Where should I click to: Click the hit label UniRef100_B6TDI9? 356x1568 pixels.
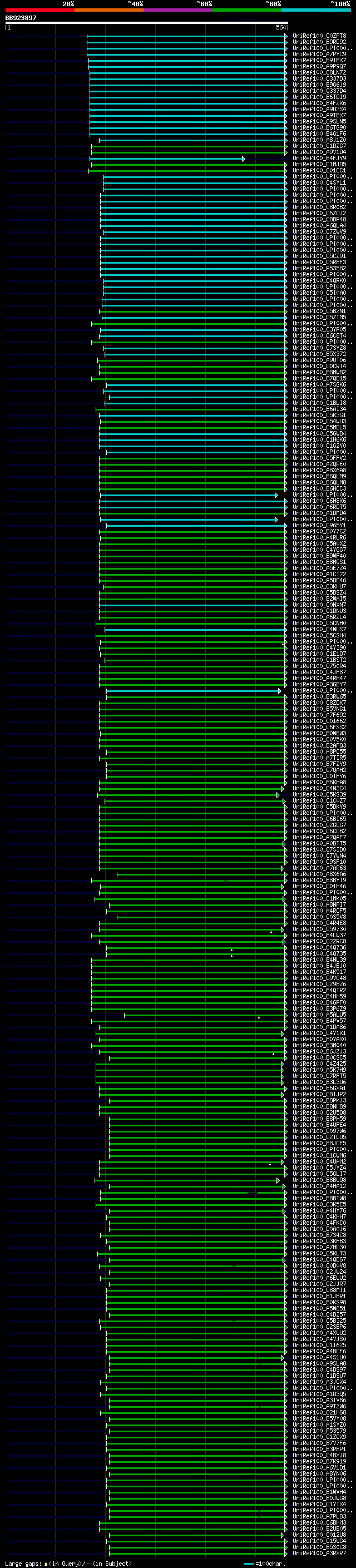point(319,97)
